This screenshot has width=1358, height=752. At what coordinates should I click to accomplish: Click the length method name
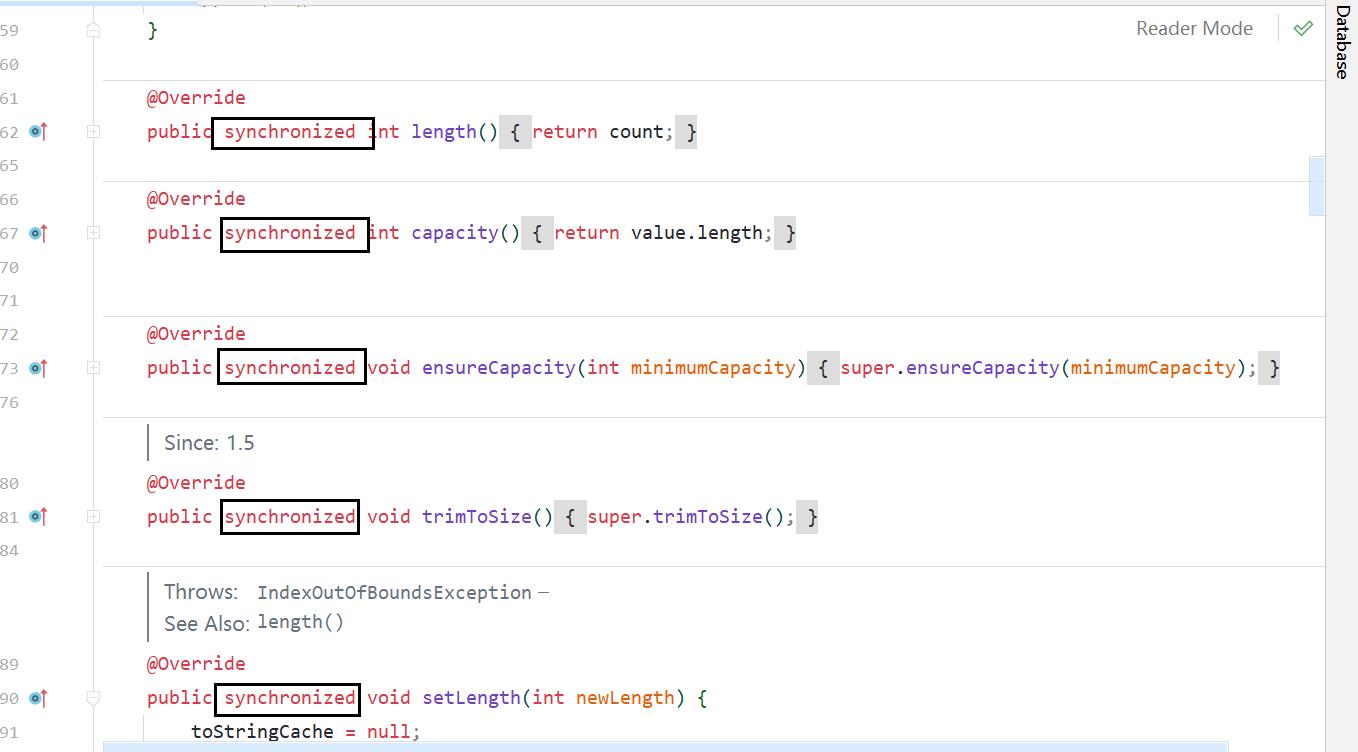pyautogui.click(x=443, y=132)
